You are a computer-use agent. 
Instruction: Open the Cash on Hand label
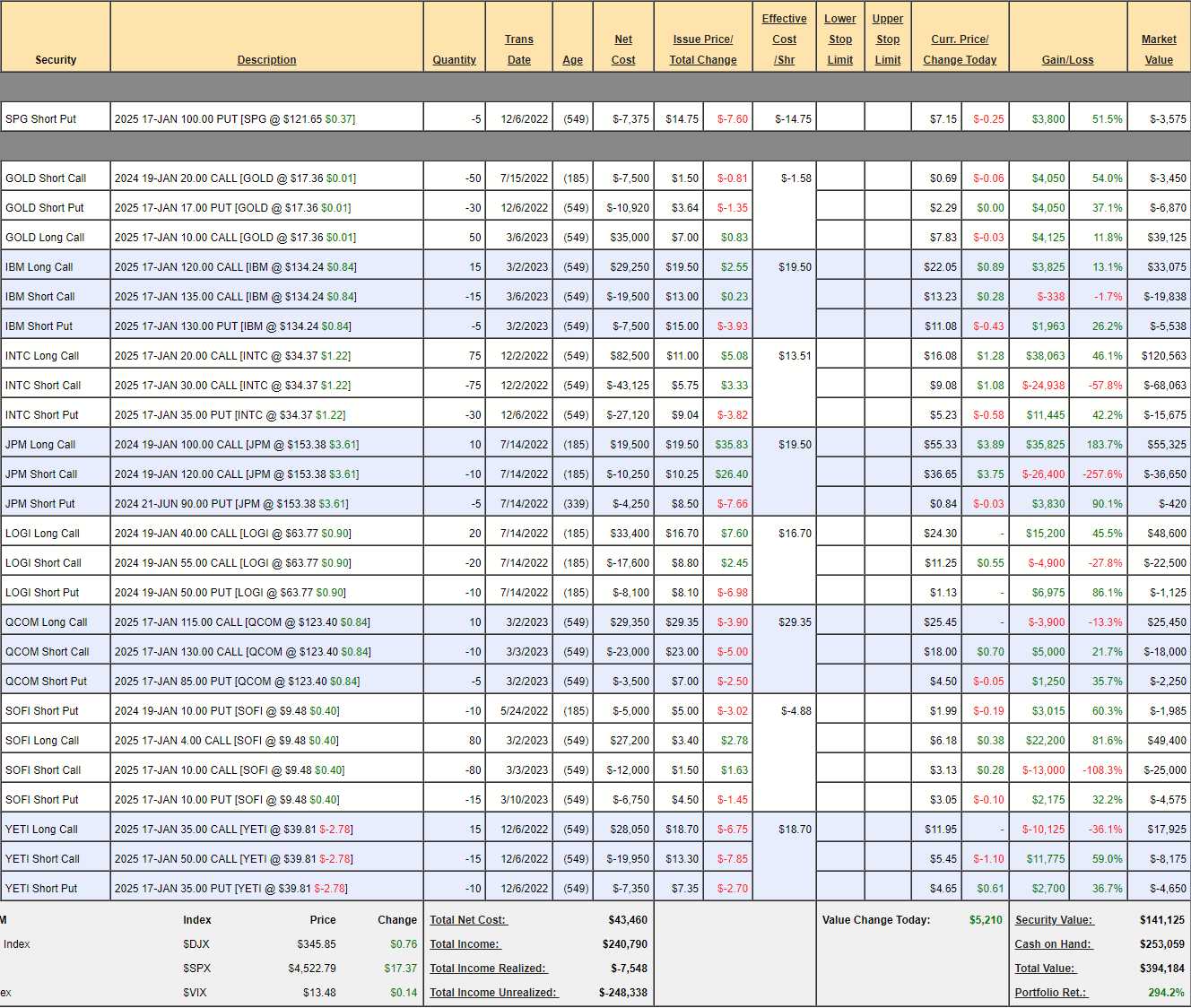[1053, 944]
